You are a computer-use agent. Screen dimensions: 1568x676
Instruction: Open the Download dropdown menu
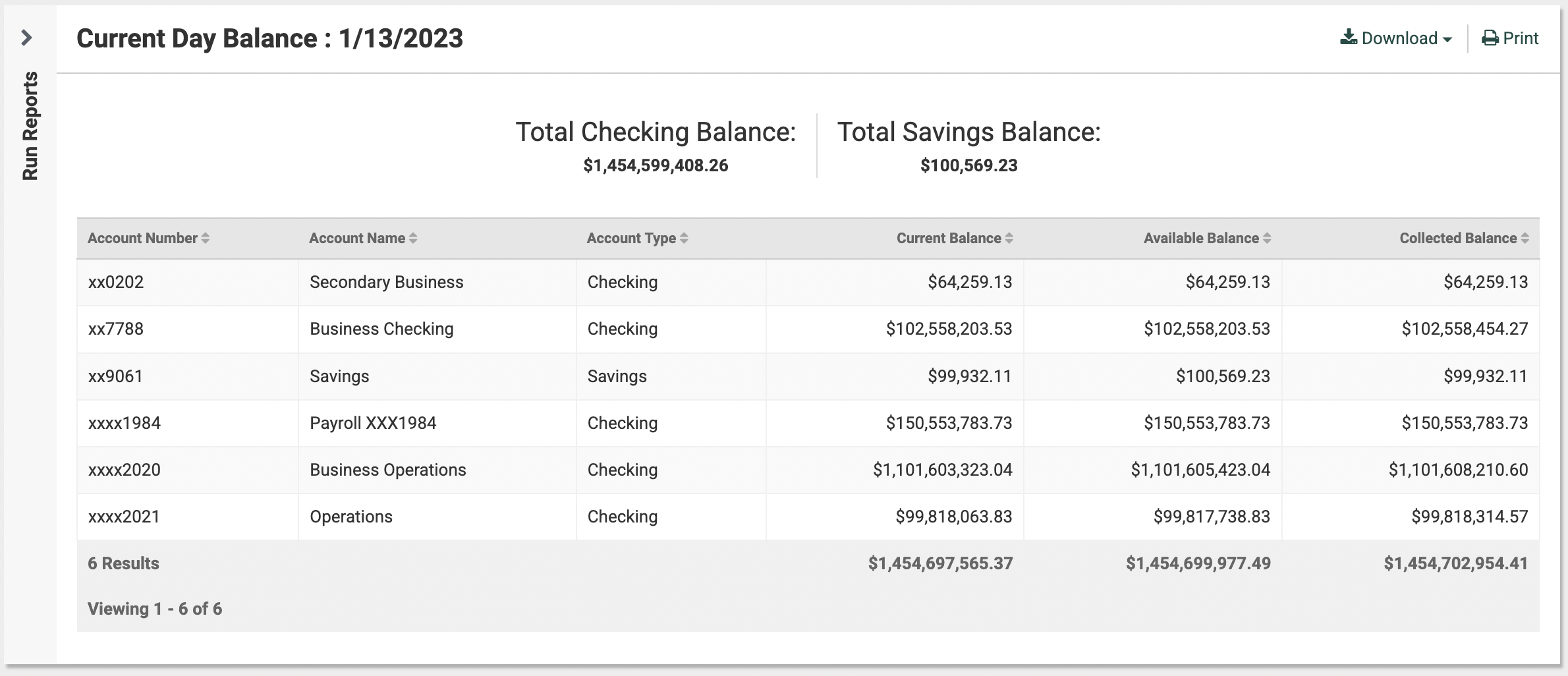[x=1396, y=38]
